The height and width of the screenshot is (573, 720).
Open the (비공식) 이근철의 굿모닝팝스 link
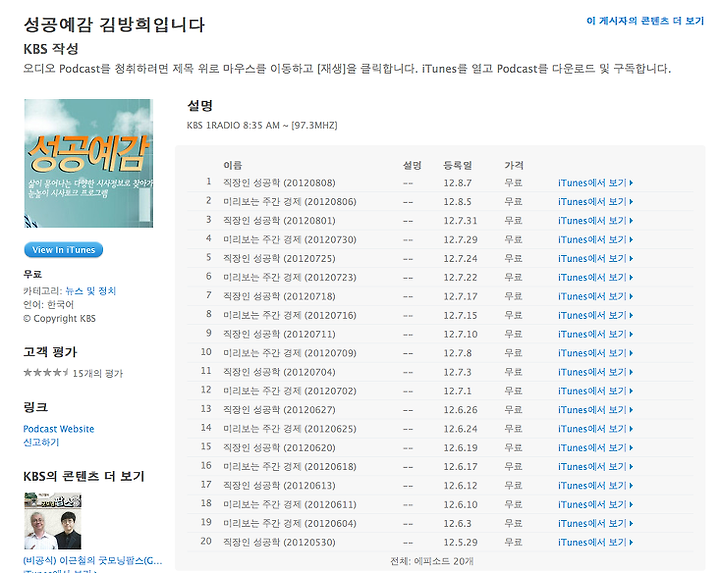92,561
